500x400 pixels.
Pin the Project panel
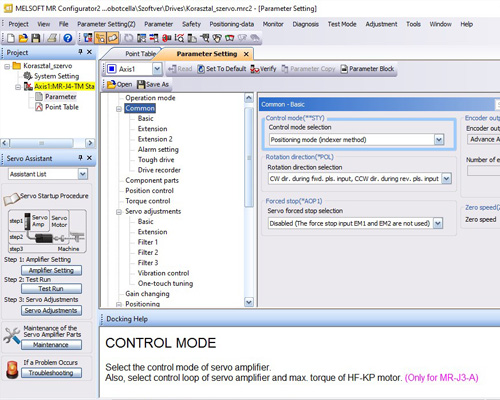coord(80,52)
